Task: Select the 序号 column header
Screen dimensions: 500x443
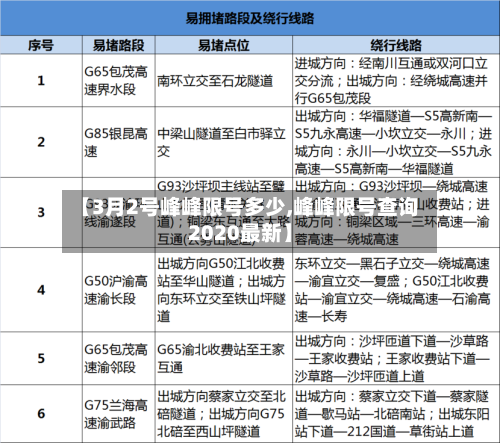Action: [41, 45]
